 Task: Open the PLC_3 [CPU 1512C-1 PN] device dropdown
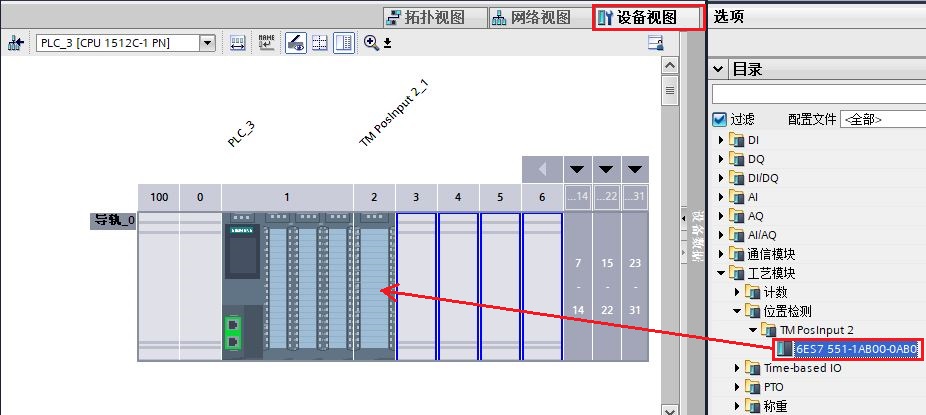point(207,43)
